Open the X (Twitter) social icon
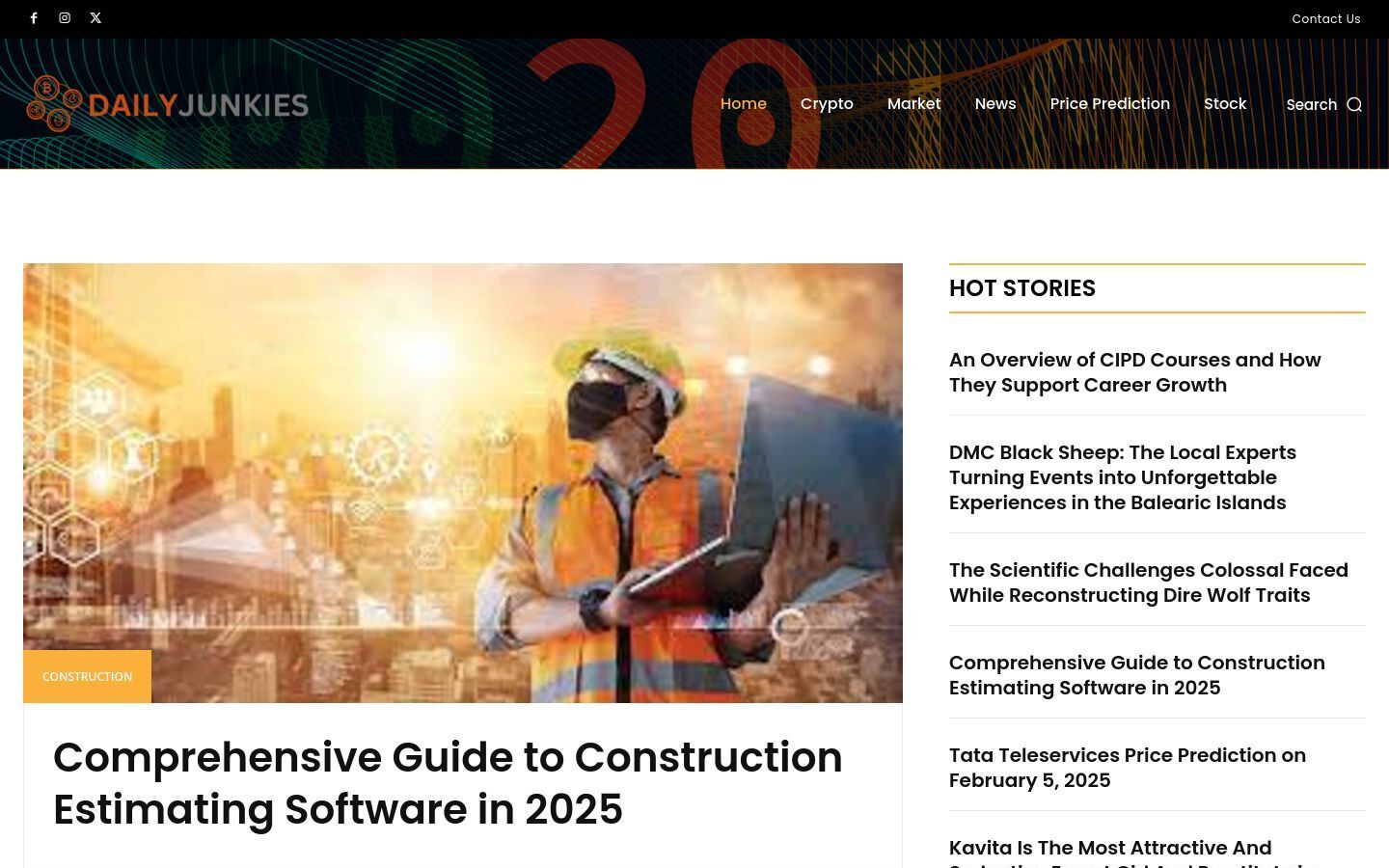 coord(95,18)
